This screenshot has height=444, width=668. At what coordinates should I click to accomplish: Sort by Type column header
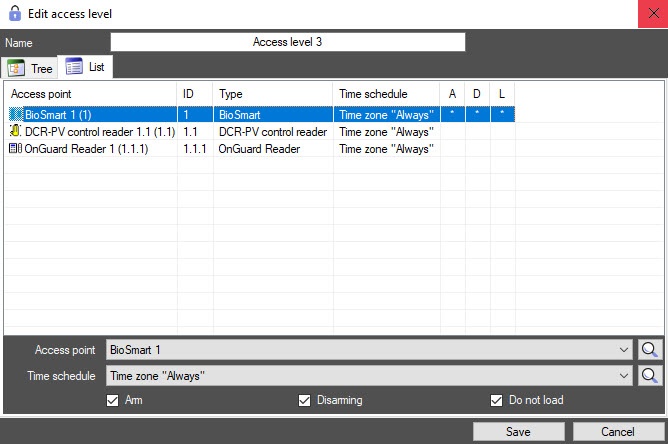(273, 94)
